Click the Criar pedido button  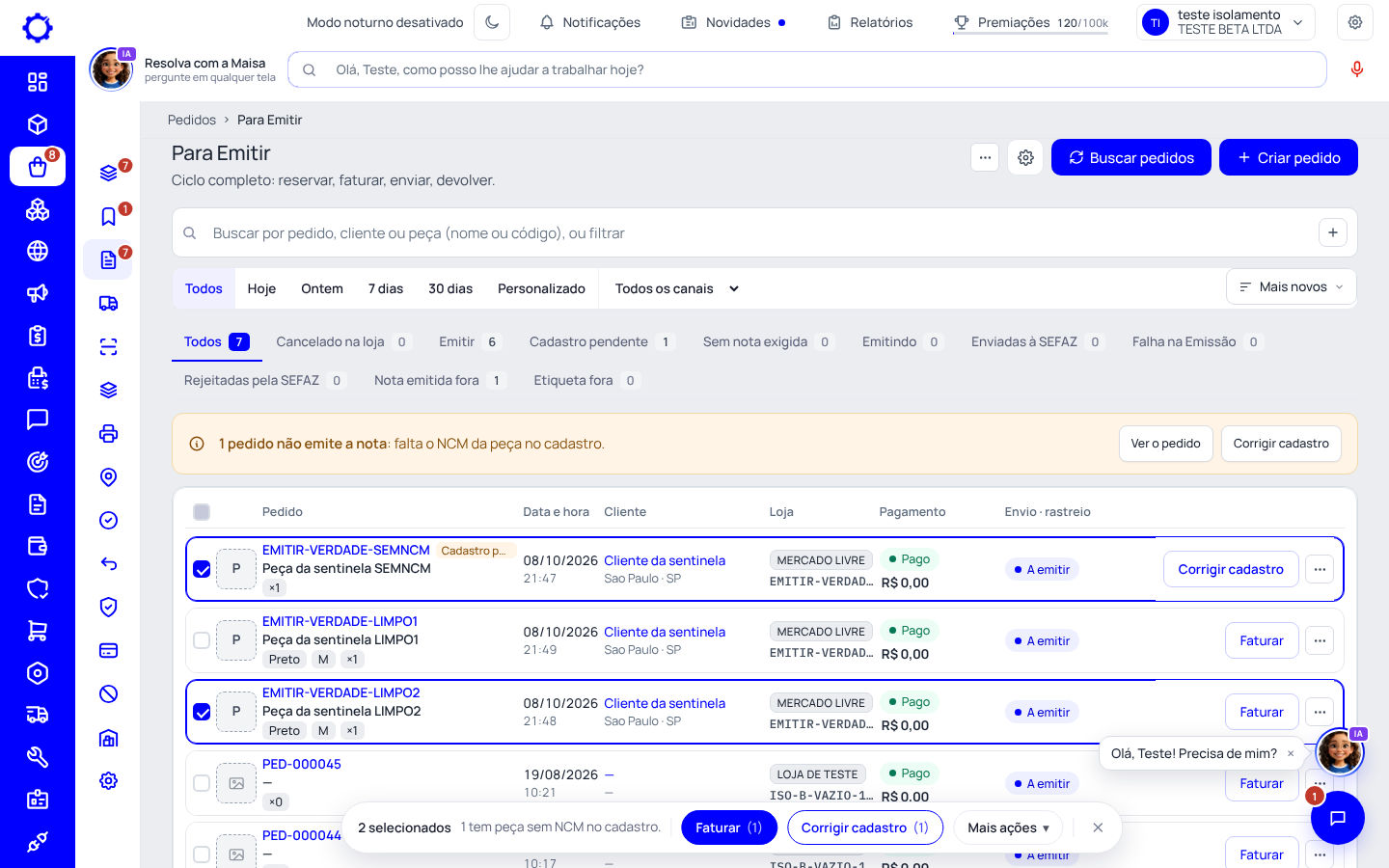click(x=1289, y=157)
